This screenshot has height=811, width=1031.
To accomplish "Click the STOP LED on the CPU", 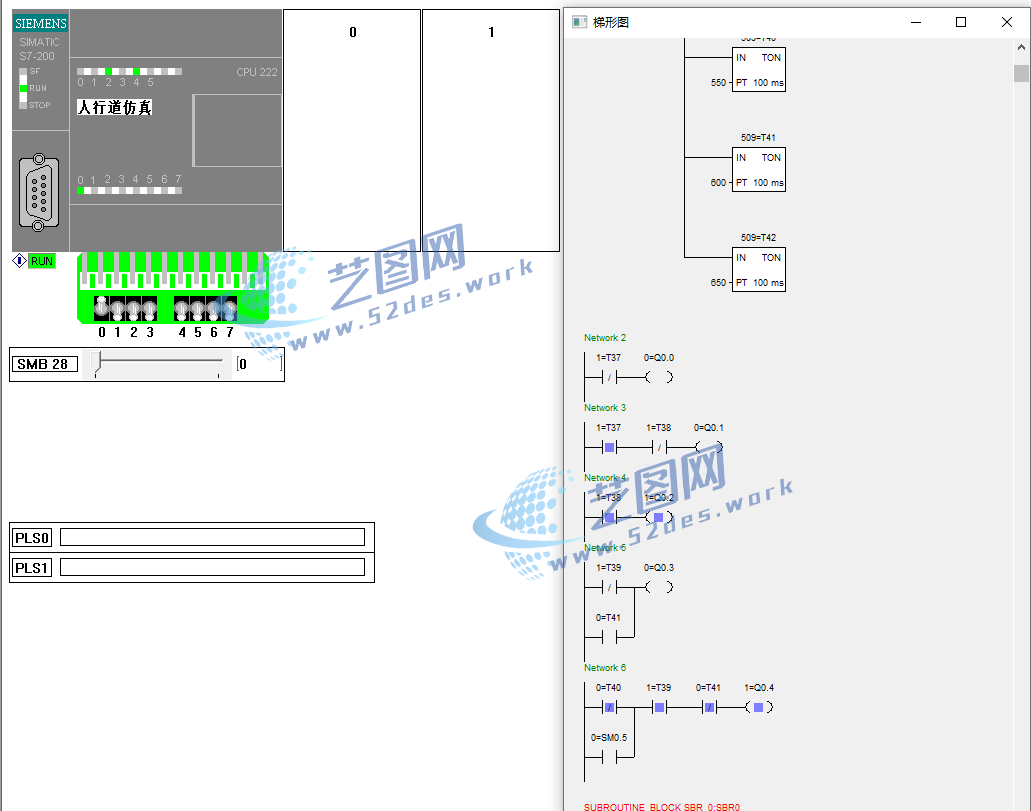I will click(24, 105).
